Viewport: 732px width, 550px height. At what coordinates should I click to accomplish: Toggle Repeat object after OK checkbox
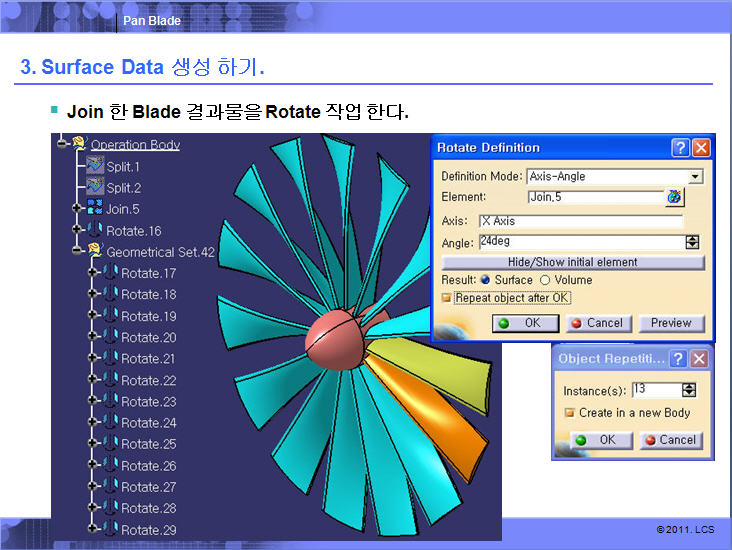(447, 298)
